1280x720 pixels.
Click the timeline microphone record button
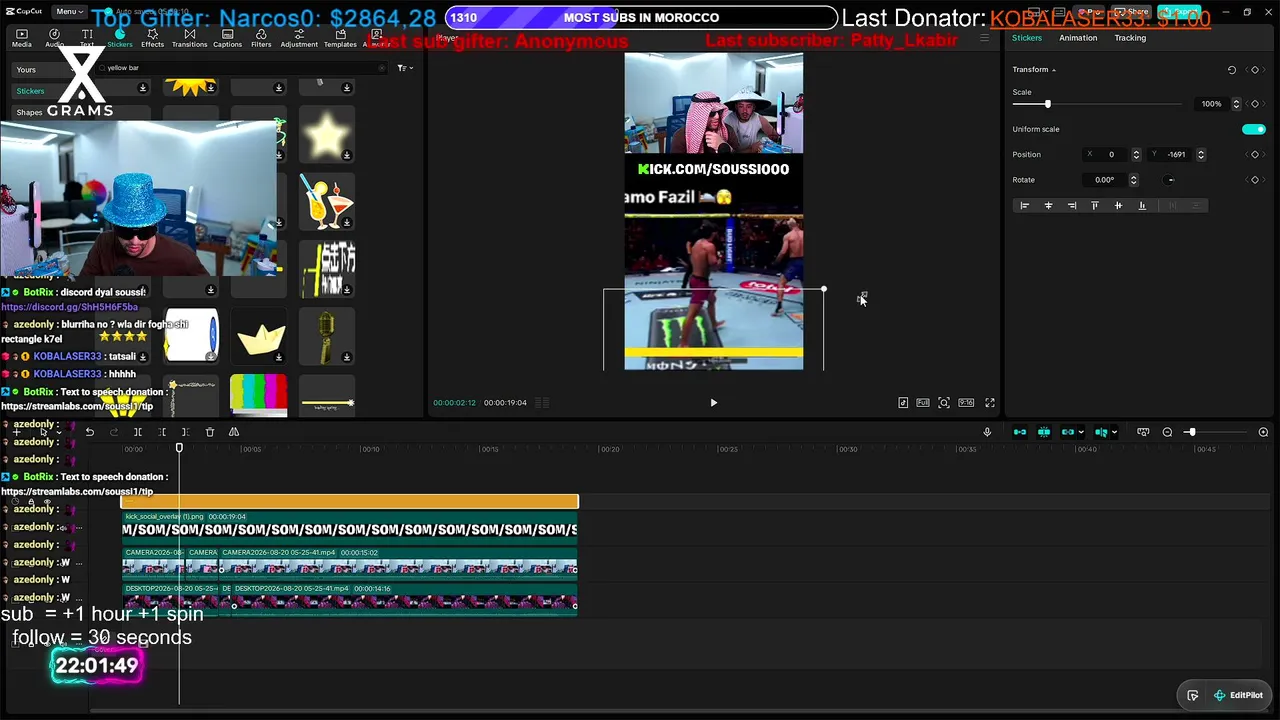(987, 432)
